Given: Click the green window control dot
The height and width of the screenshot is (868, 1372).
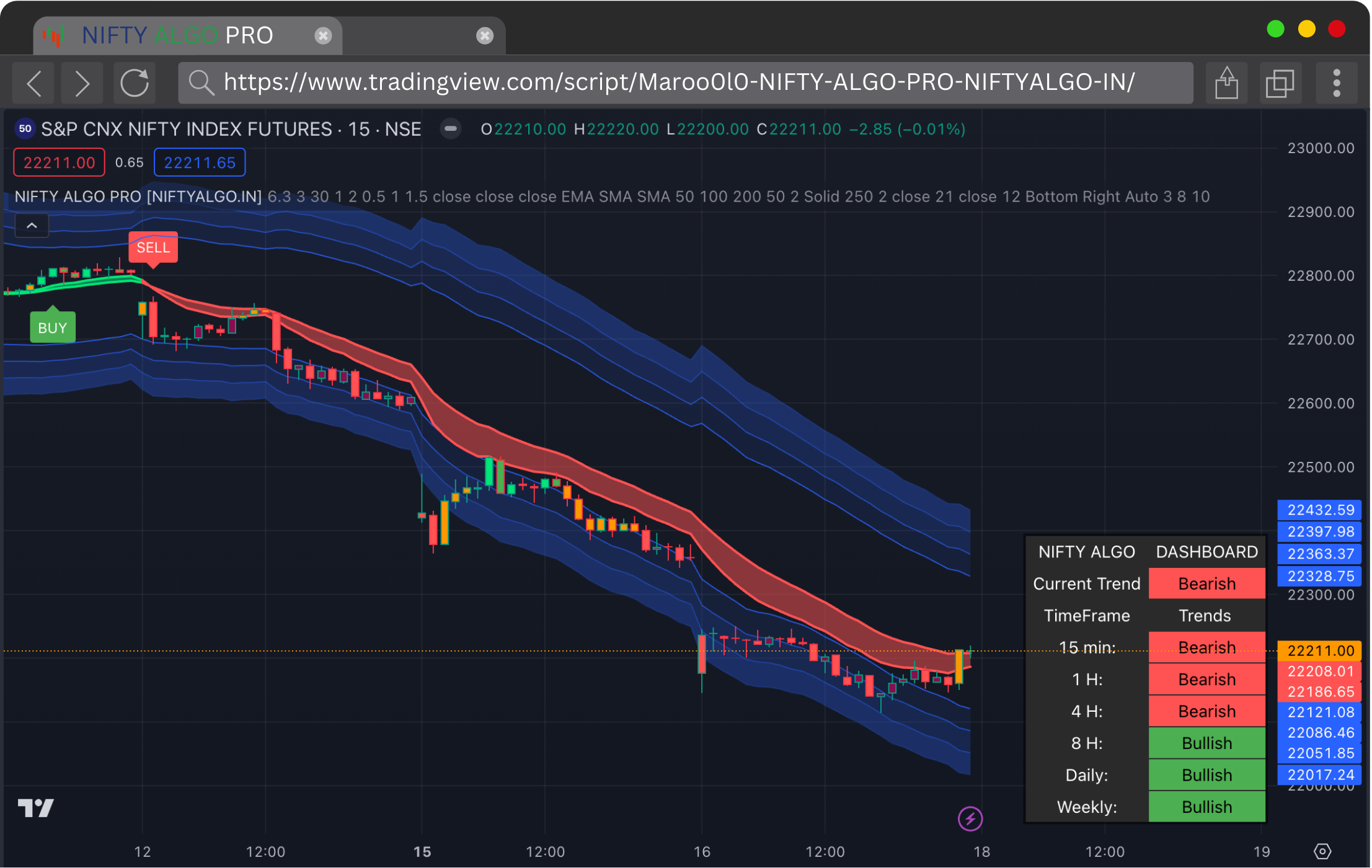Looking at the screenshot, I should pyautogui.click(x=1276, y=29).
